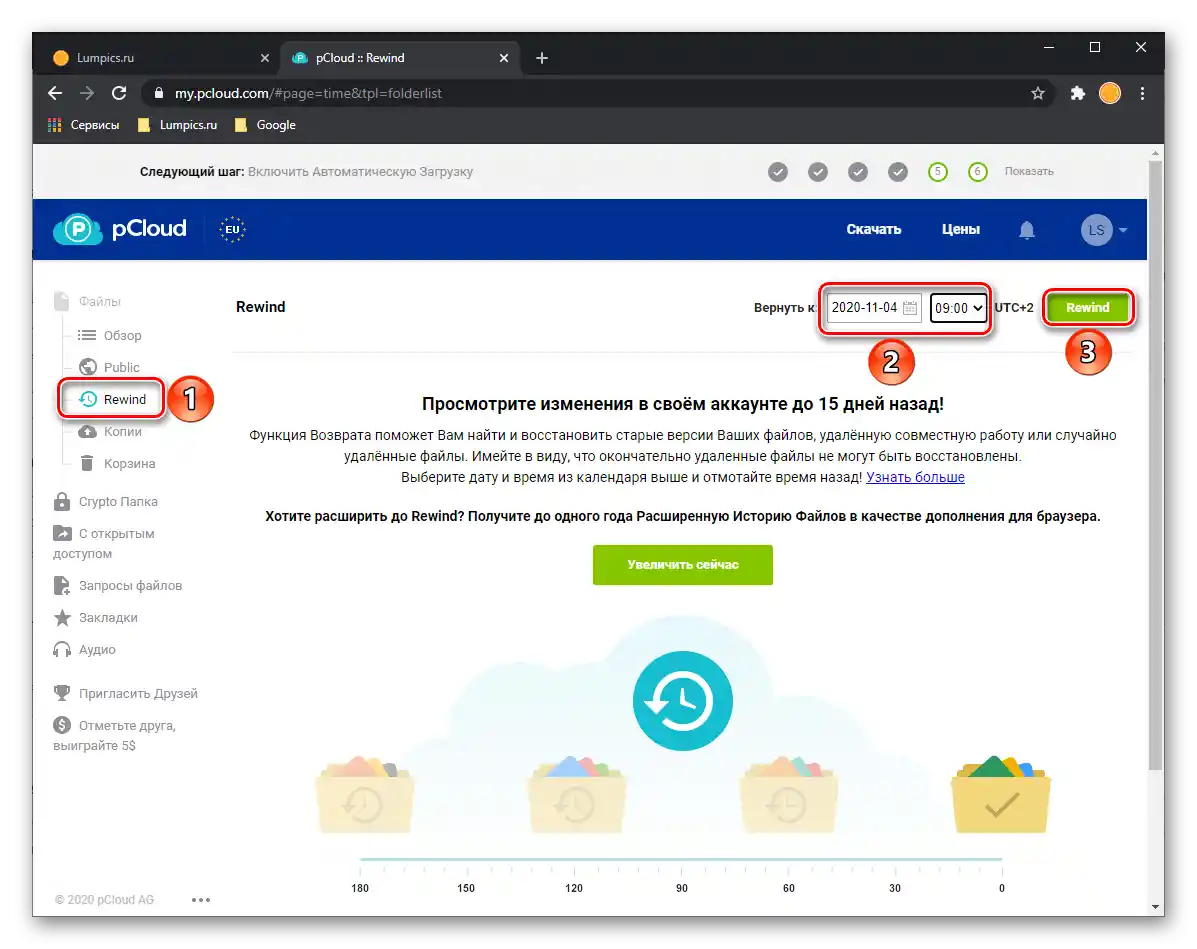
Task: Open Закладки in the sidebar
Action: [95, 618]
